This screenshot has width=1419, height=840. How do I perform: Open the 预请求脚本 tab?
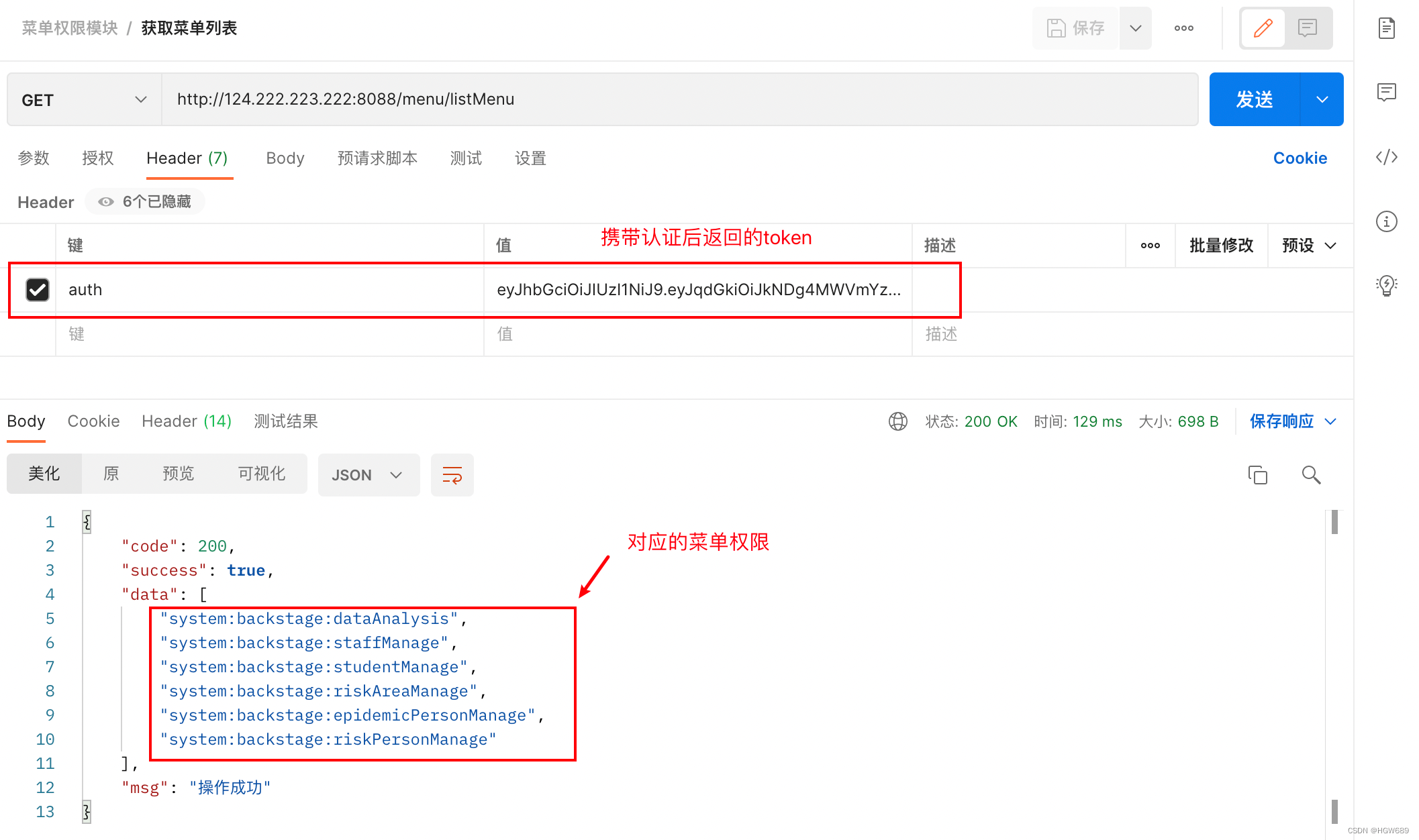coord(377,158)
